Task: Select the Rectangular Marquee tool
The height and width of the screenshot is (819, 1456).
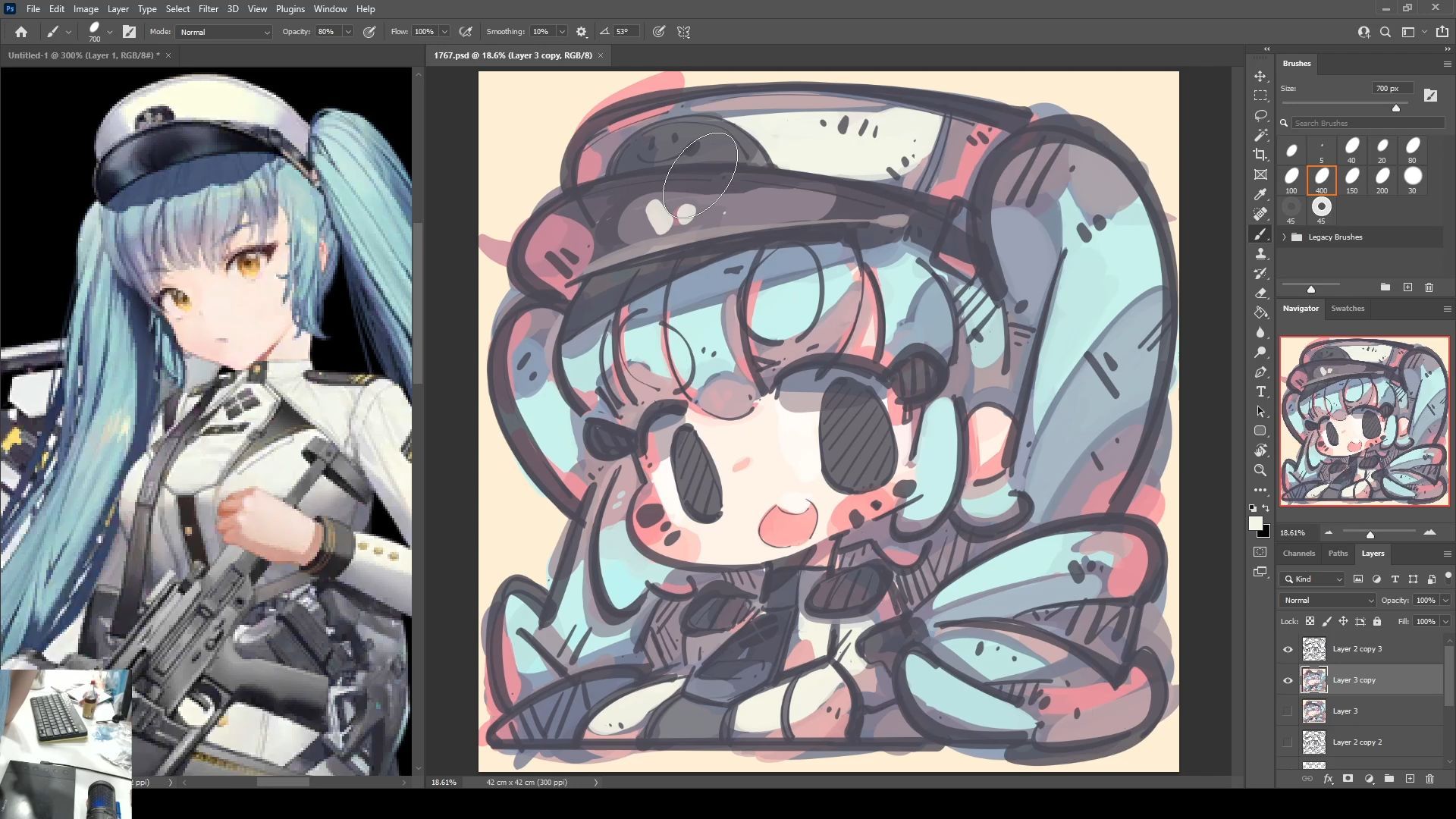Action: 1260,96
